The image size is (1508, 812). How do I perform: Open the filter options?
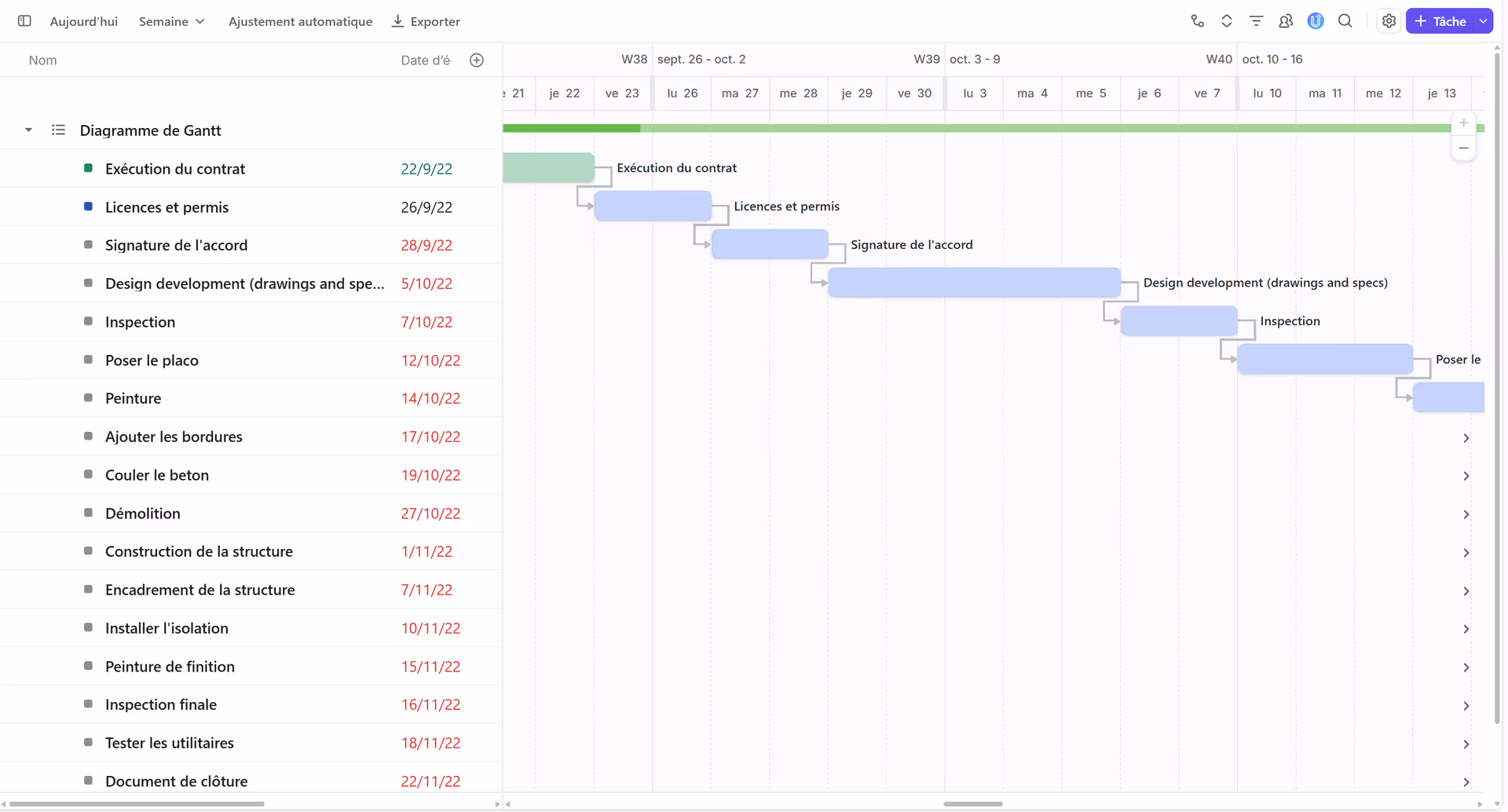point(1257,21)
